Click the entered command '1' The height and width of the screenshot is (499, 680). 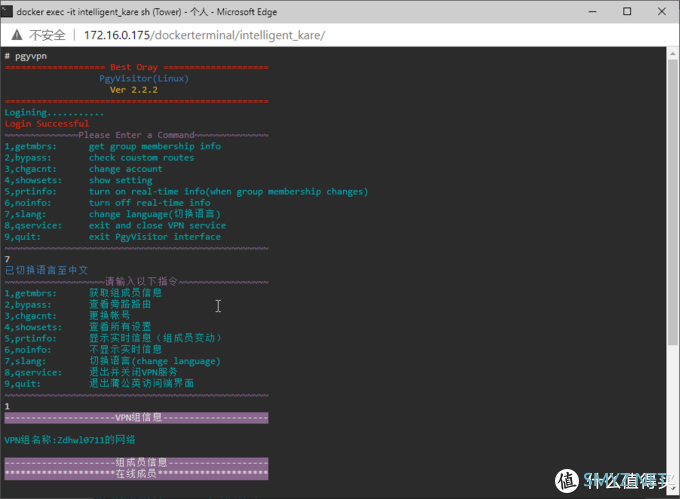[7, 406]
